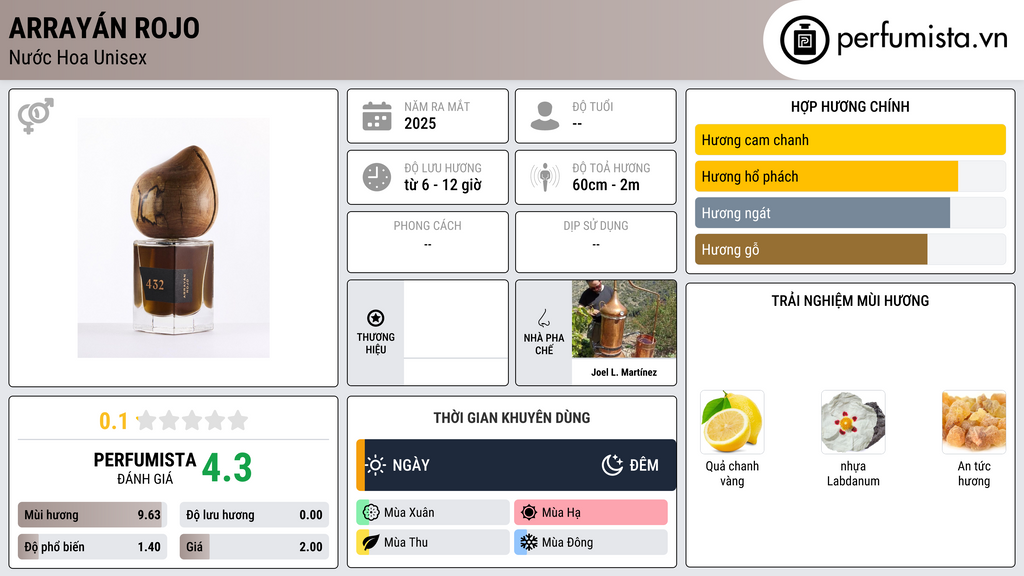1024x576 pixels.
Task: Click the snowflake icon for Mùa Đông
Action: (x=529, y=542)
